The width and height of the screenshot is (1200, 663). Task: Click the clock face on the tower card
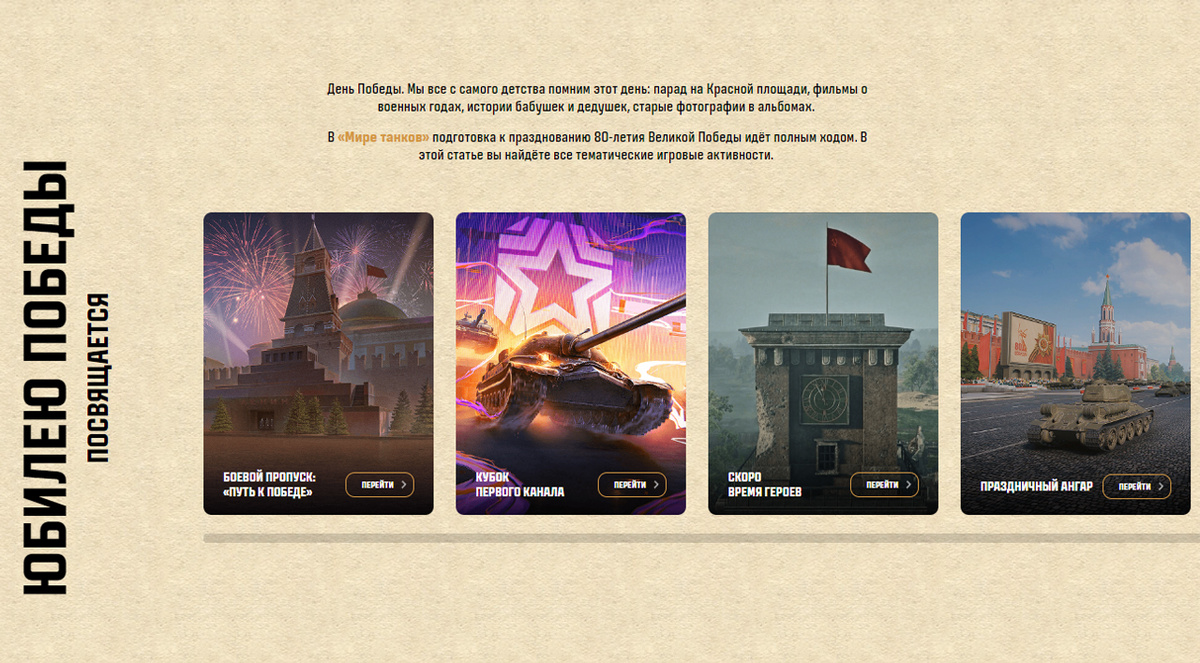pos(818,397)
